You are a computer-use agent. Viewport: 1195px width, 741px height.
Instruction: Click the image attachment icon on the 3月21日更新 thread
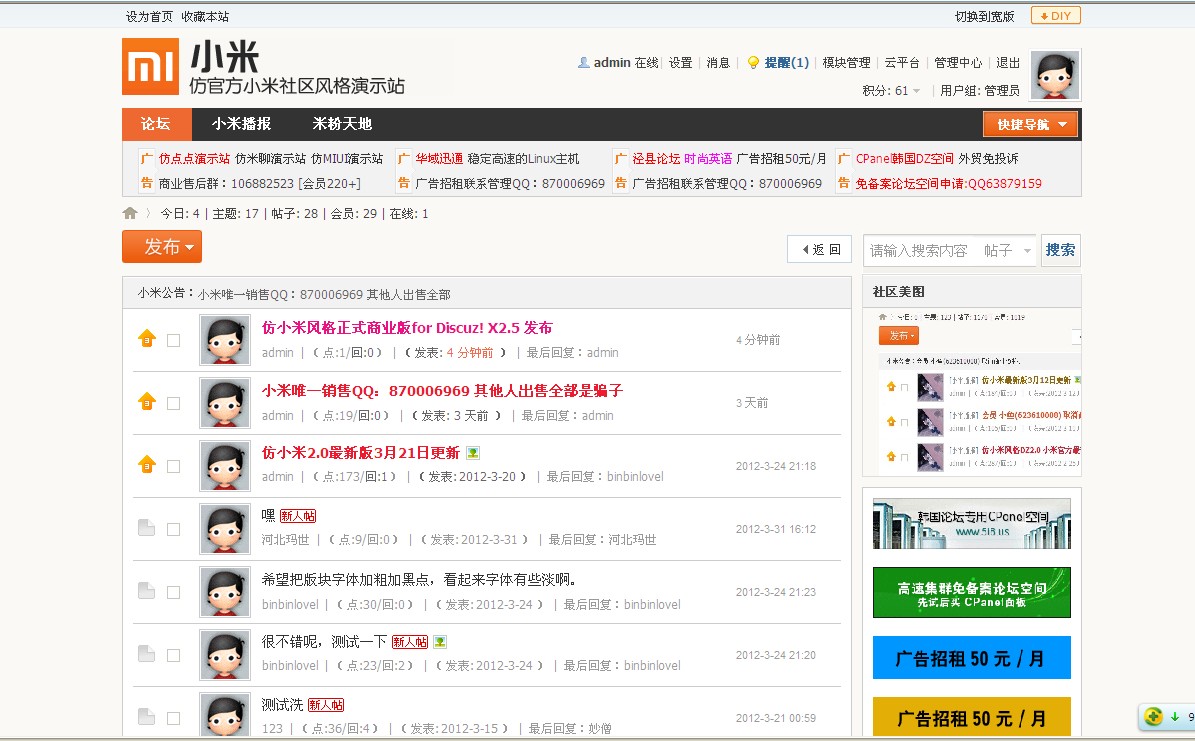[473, 453]
